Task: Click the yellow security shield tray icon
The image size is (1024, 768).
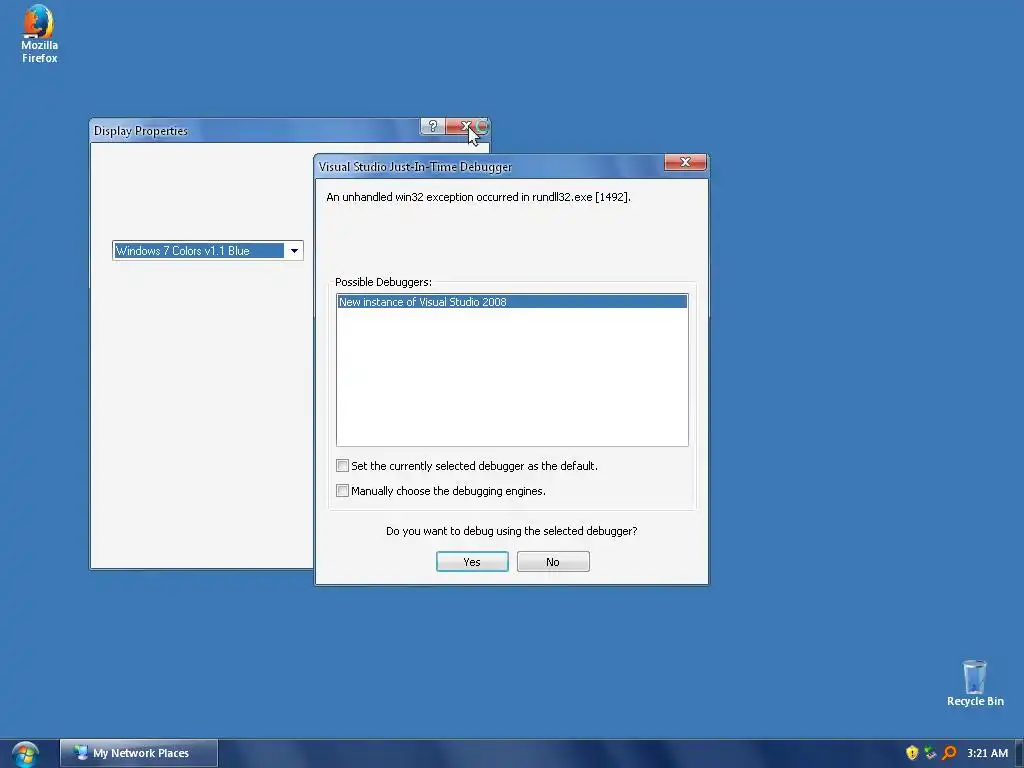Action: 912,753
